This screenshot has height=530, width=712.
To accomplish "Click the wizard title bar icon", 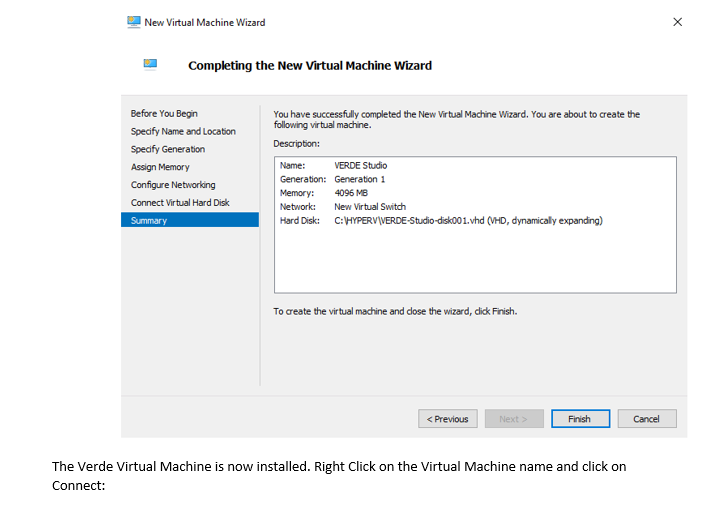I will tap(134, 22).
